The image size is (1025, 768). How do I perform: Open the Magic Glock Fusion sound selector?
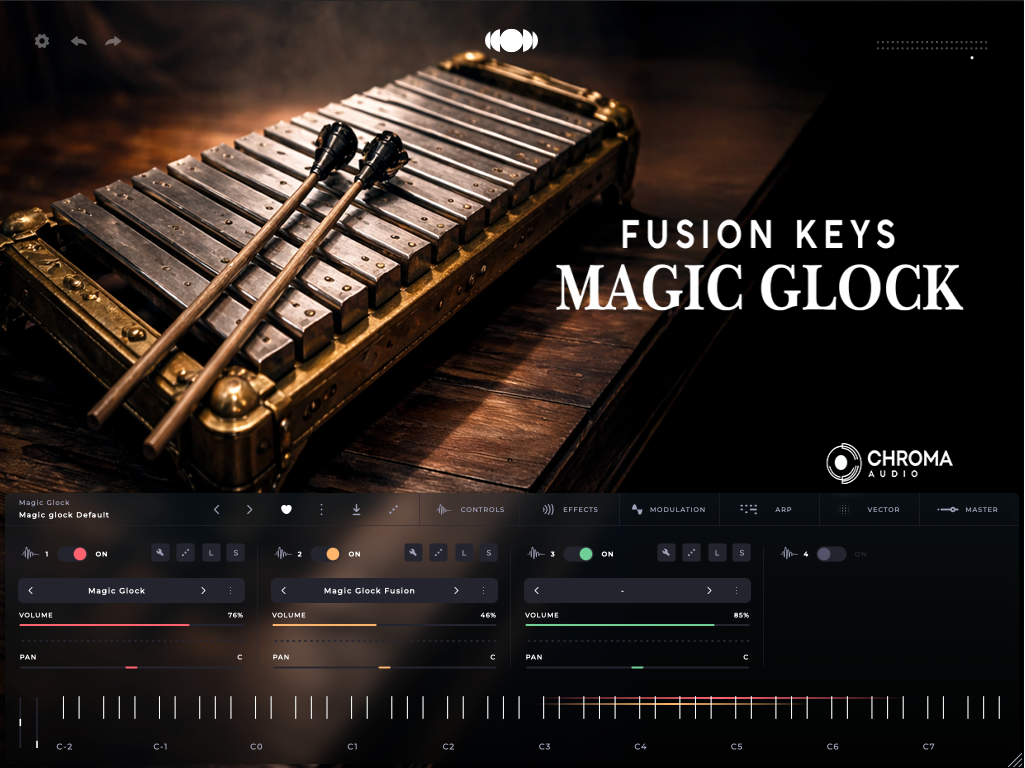pyautogui.click(x=369, y=591)
